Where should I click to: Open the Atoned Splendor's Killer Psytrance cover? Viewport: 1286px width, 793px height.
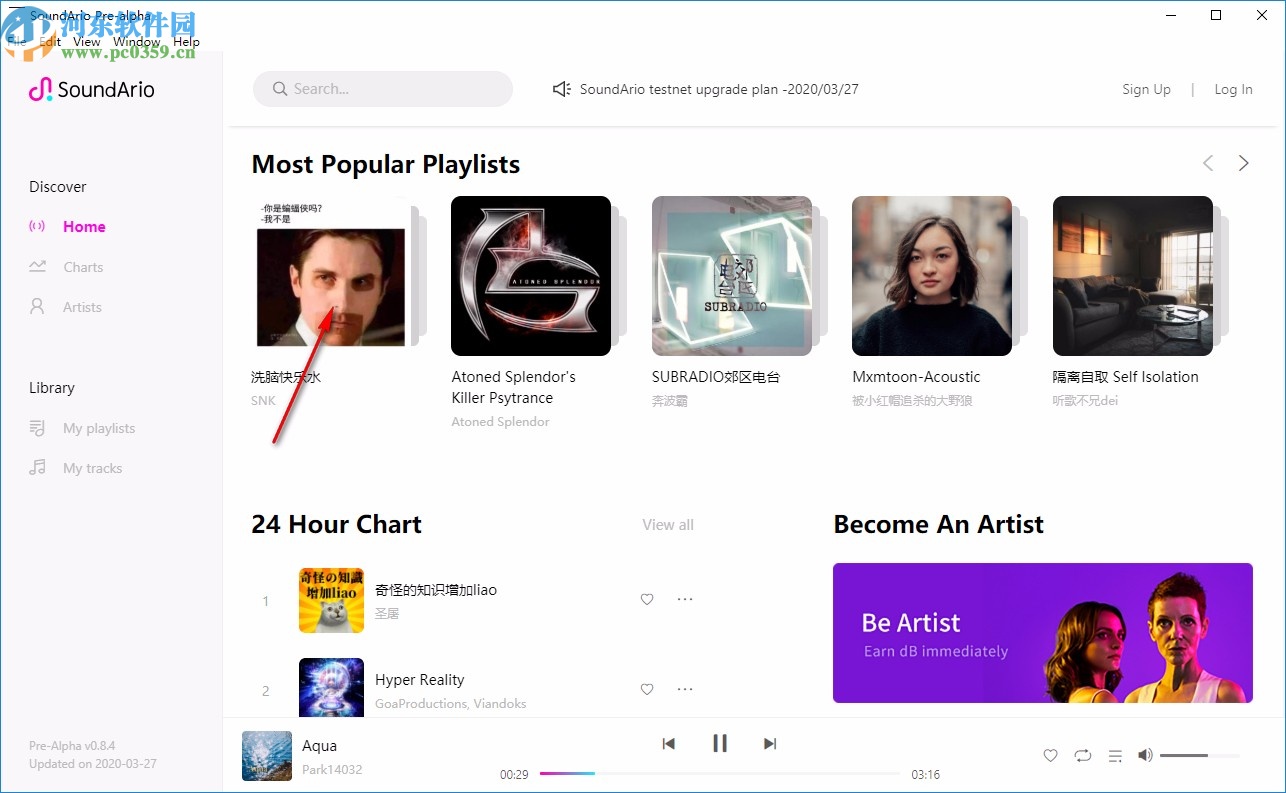click(x=531, y=276)
